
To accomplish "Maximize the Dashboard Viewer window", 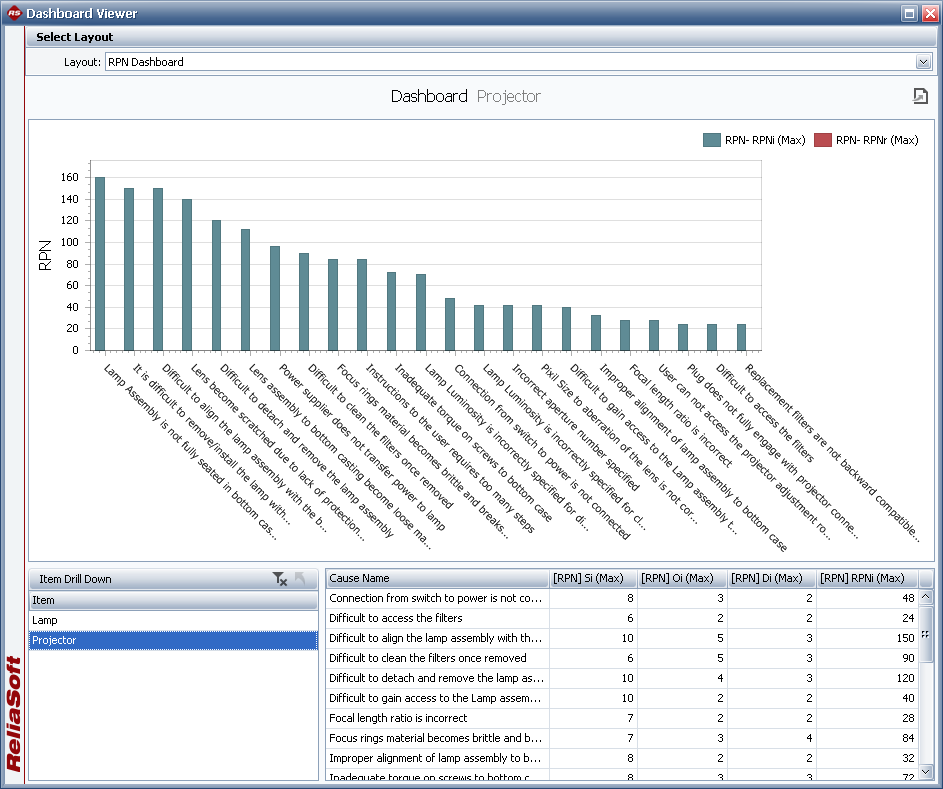I will point(909,14).
